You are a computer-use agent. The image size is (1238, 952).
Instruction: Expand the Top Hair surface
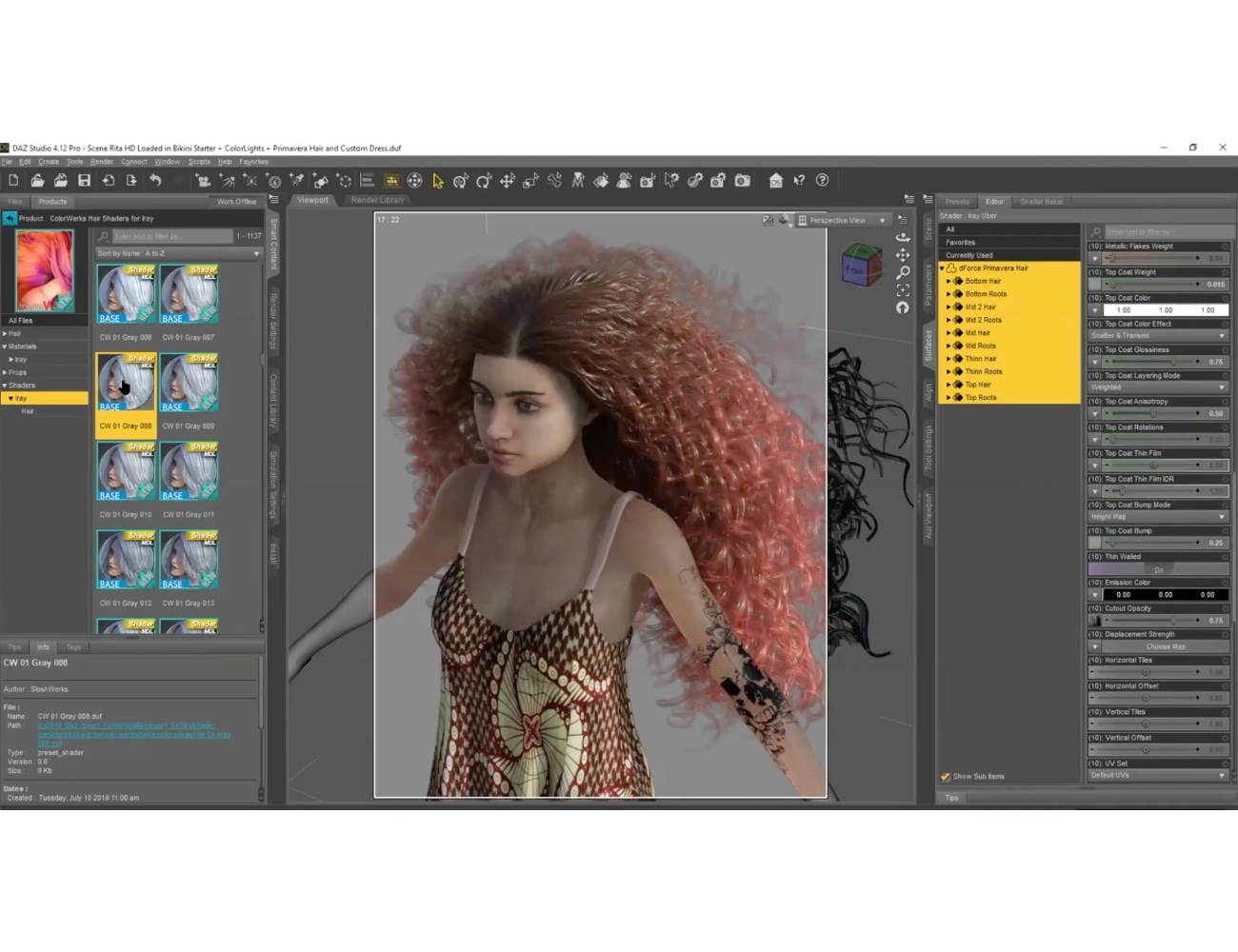pos(948,385)
